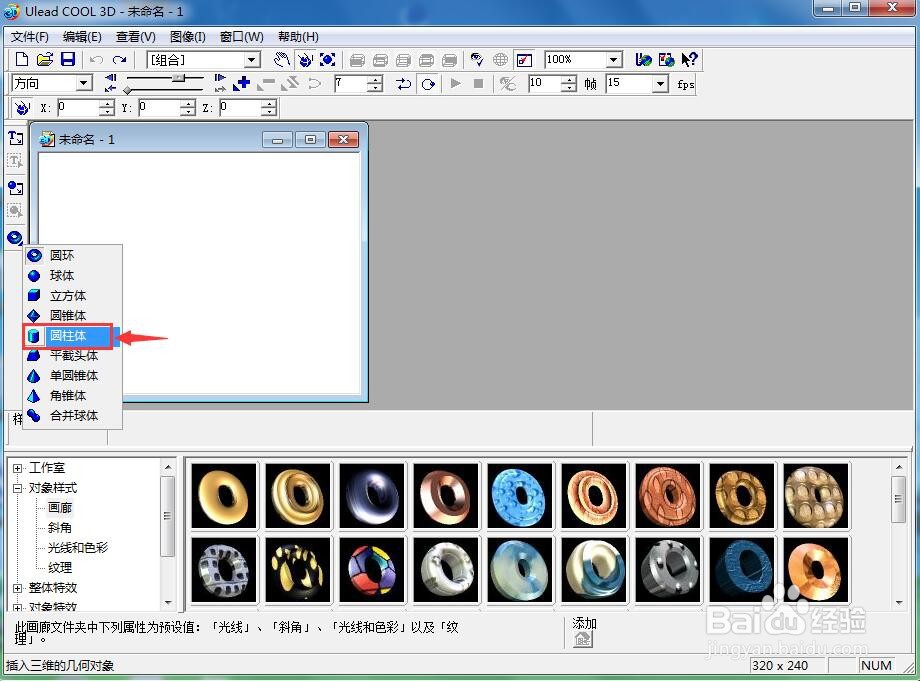Select 斜角 in the tree
This screenshot has height=681, width=920.
tap(60, 527)
